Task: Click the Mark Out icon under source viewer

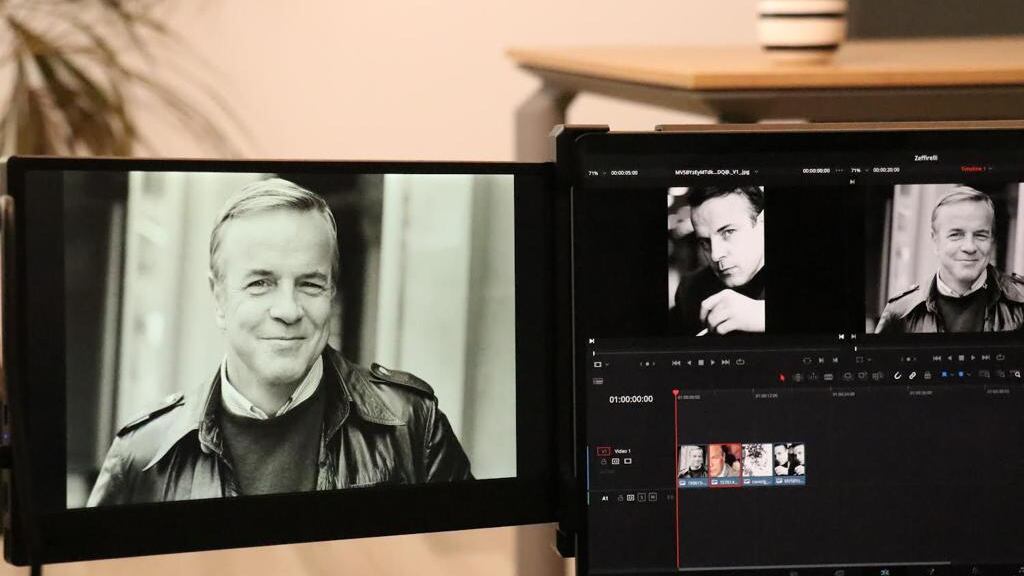Action: pyautogui.click(x=835, y=360)
